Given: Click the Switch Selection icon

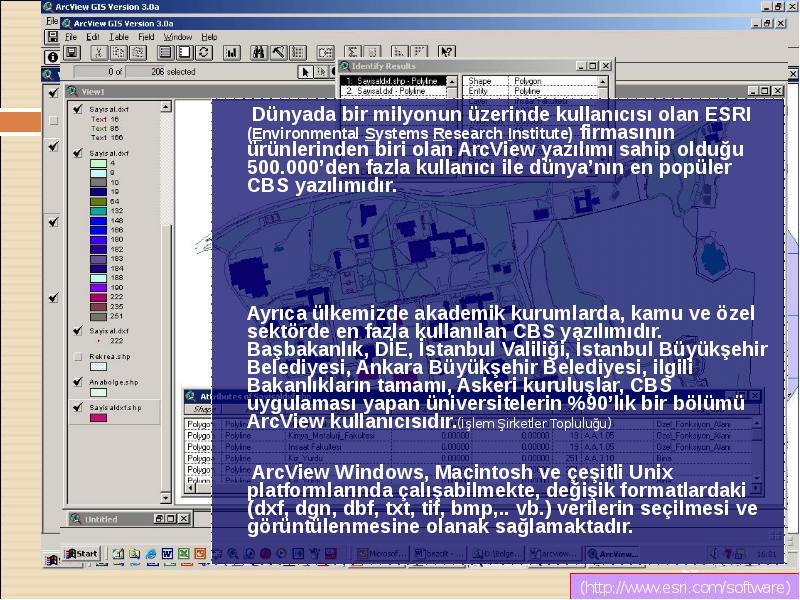Looking at the screenshot, I should (204, 52).
